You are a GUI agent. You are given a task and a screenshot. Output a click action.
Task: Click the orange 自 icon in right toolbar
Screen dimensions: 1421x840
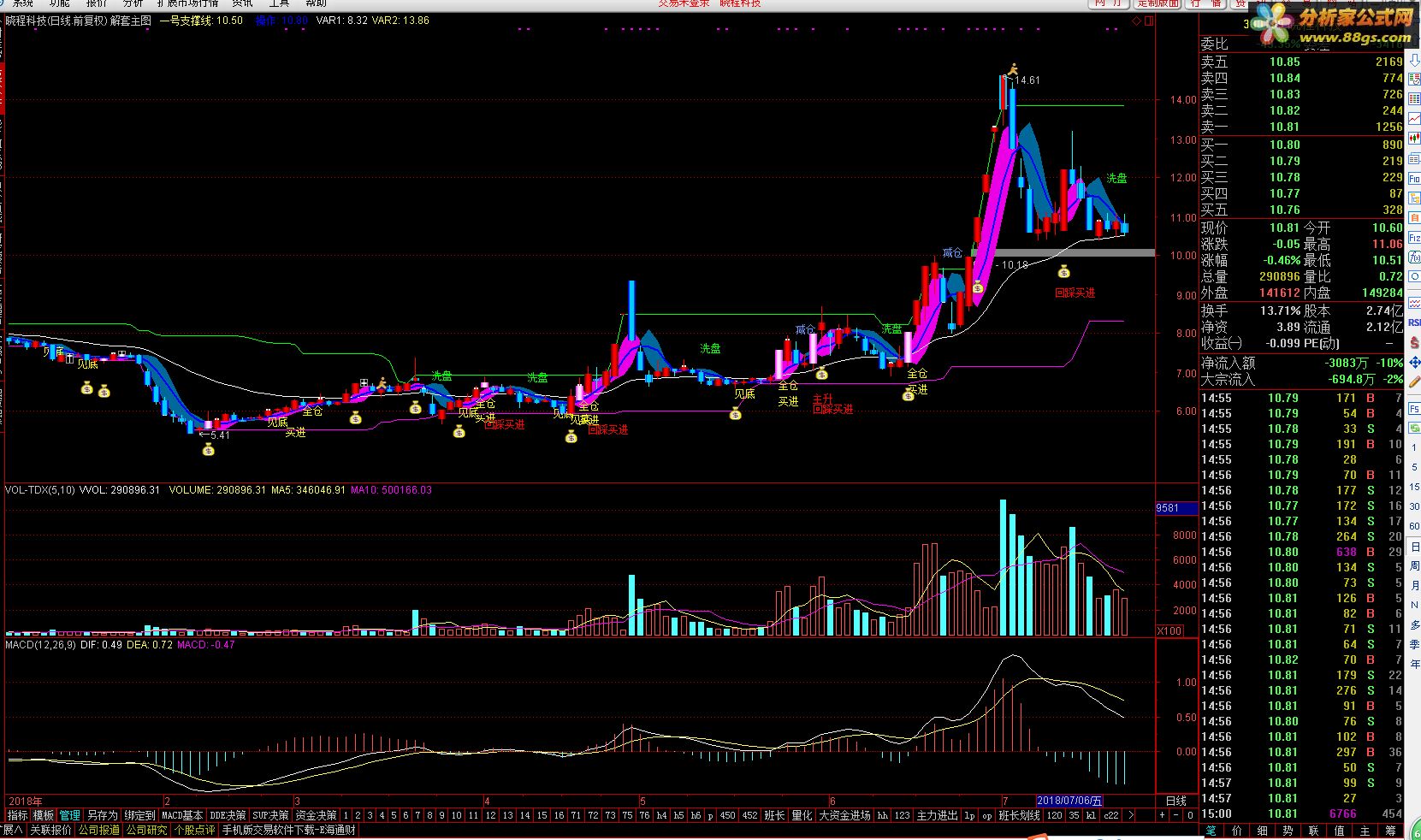coord(1413,217)
